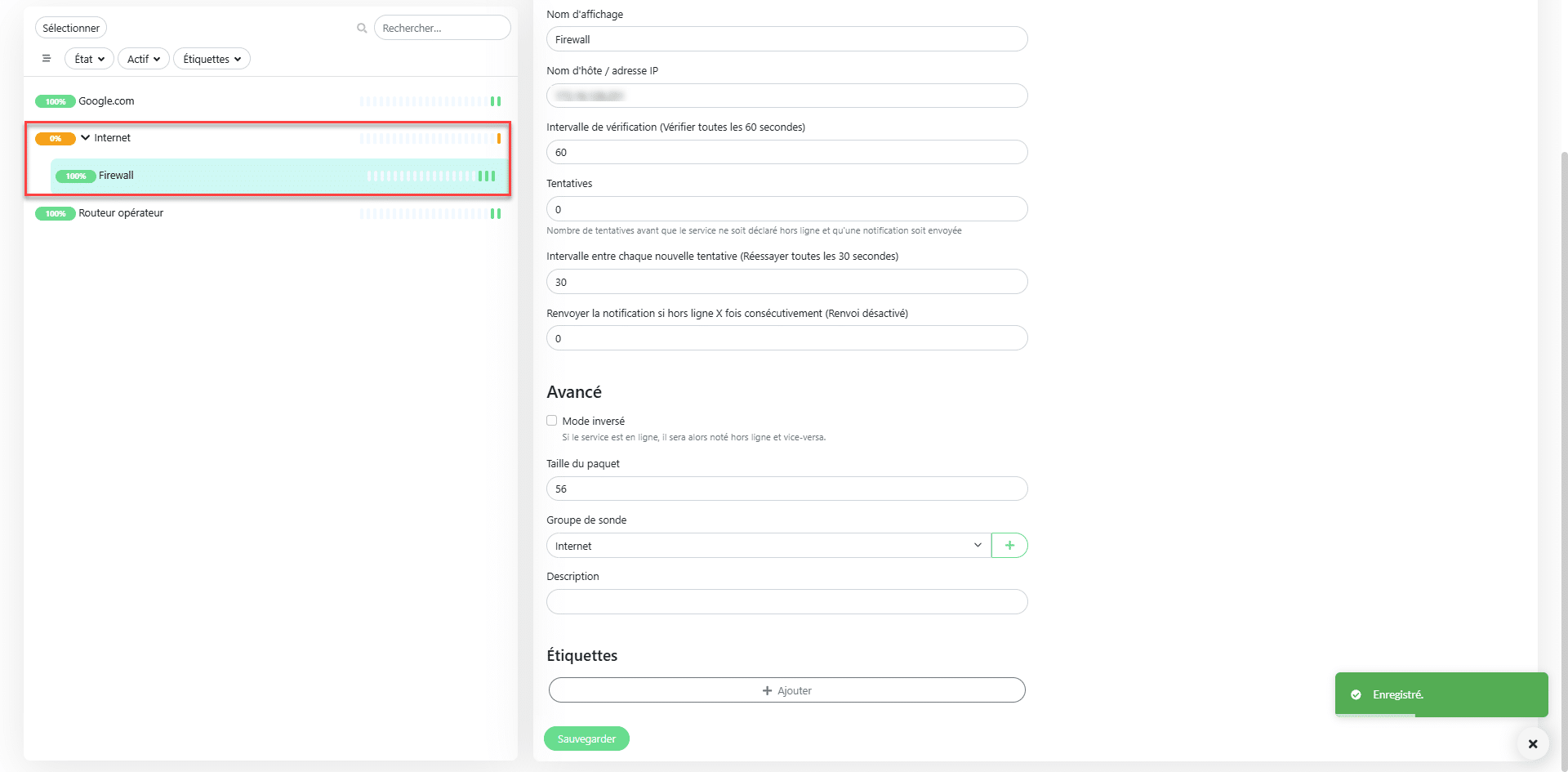
Task: Select the Google.com monitor entry
Action: 106,101
